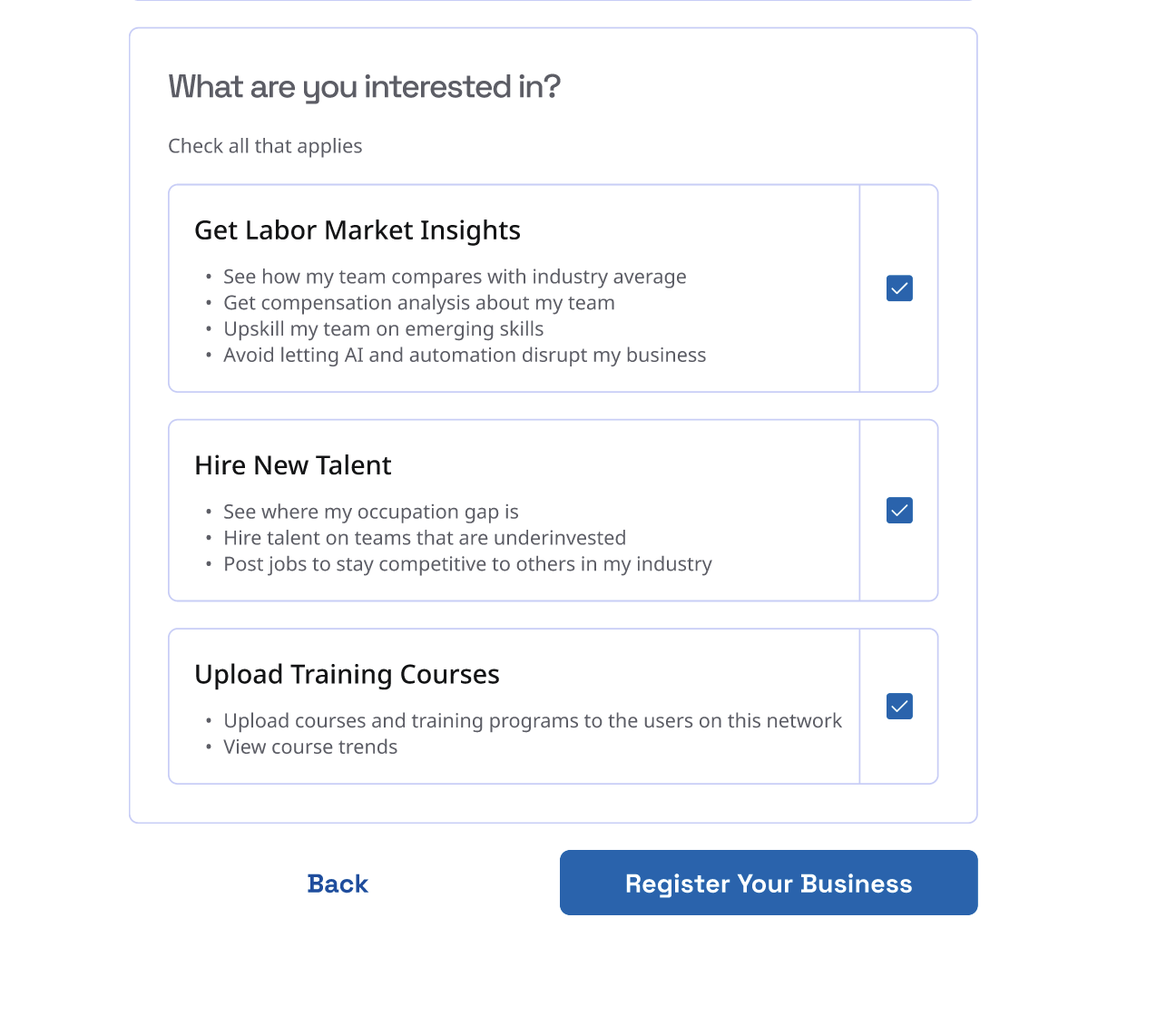Deselect the Upload Training Courses checkbox
Screen dimensions: 1176x1025
tap(899, 707)
